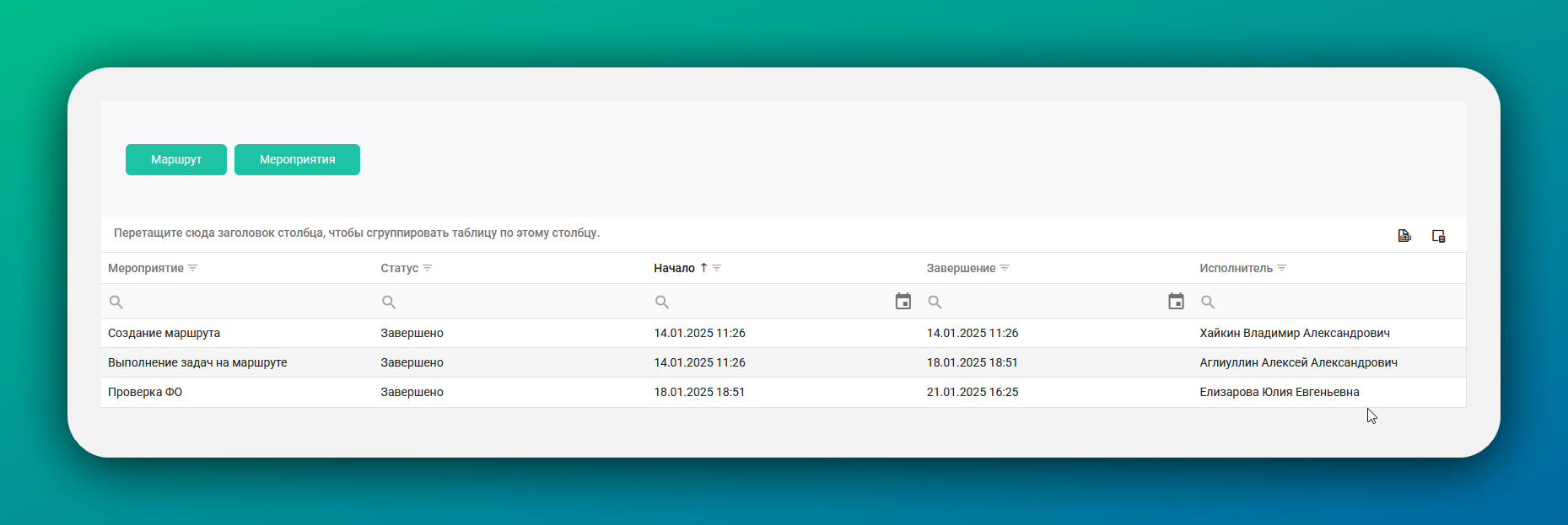Screen dimensions: 1568x525
Task: Click end date 21.01.2025 16:25 cell
Action: point(973,392)
